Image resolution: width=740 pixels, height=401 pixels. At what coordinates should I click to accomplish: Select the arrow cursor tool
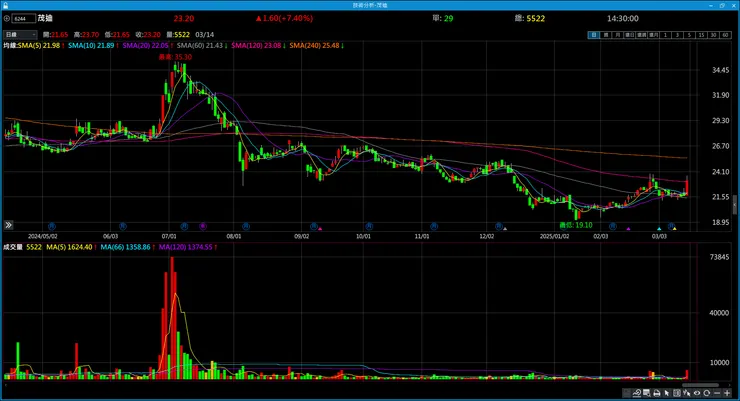pyautogui.click(x=667, y=393)
